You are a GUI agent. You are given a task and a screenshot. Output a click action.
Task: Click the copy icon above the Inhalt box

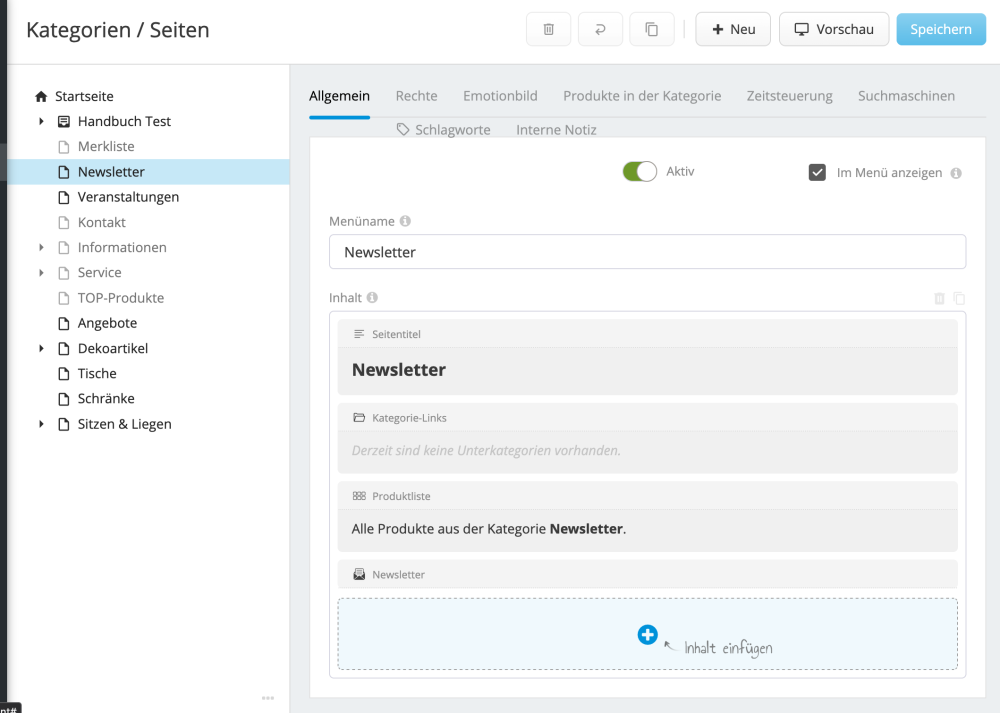point(959,298)
